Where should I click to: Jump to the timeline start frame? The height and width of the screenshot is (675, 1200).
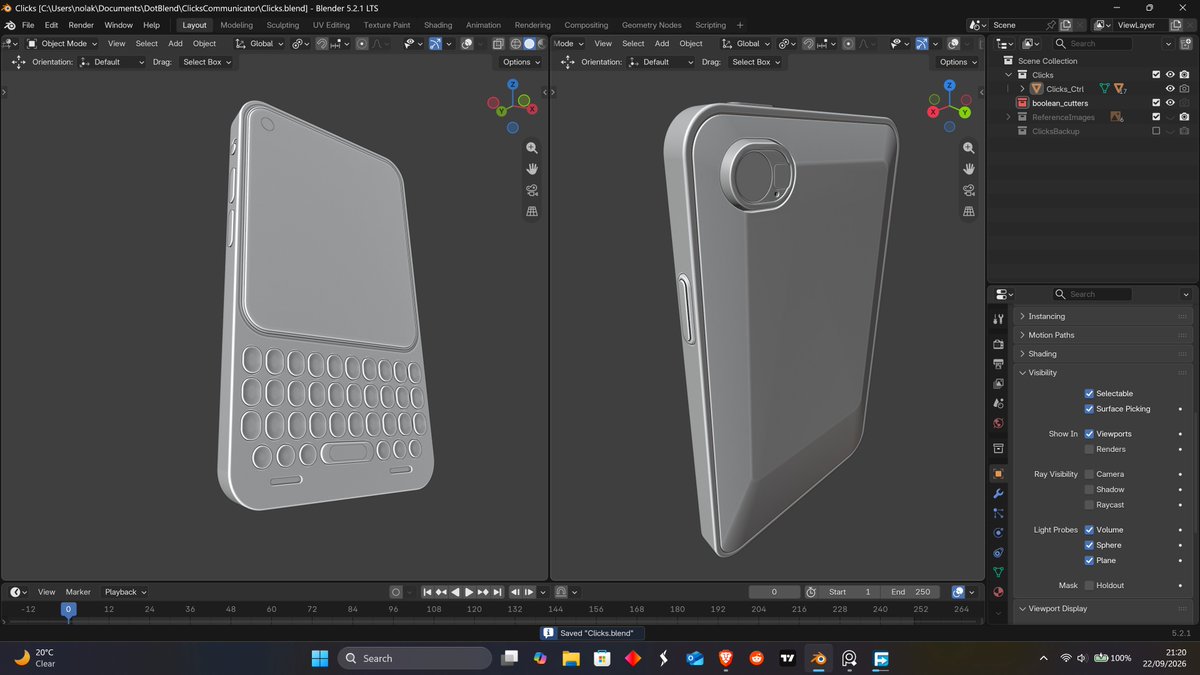(x=427, y=592)
